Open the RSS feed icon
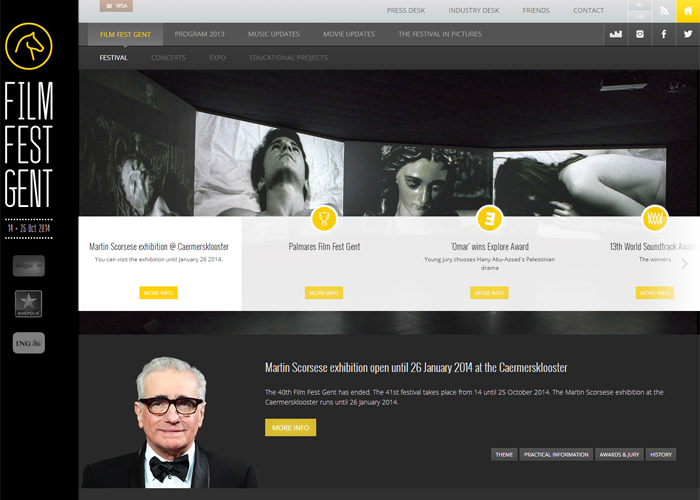This screenshot has height=500, width=700. pyautogui.click(x=664, y=11)
